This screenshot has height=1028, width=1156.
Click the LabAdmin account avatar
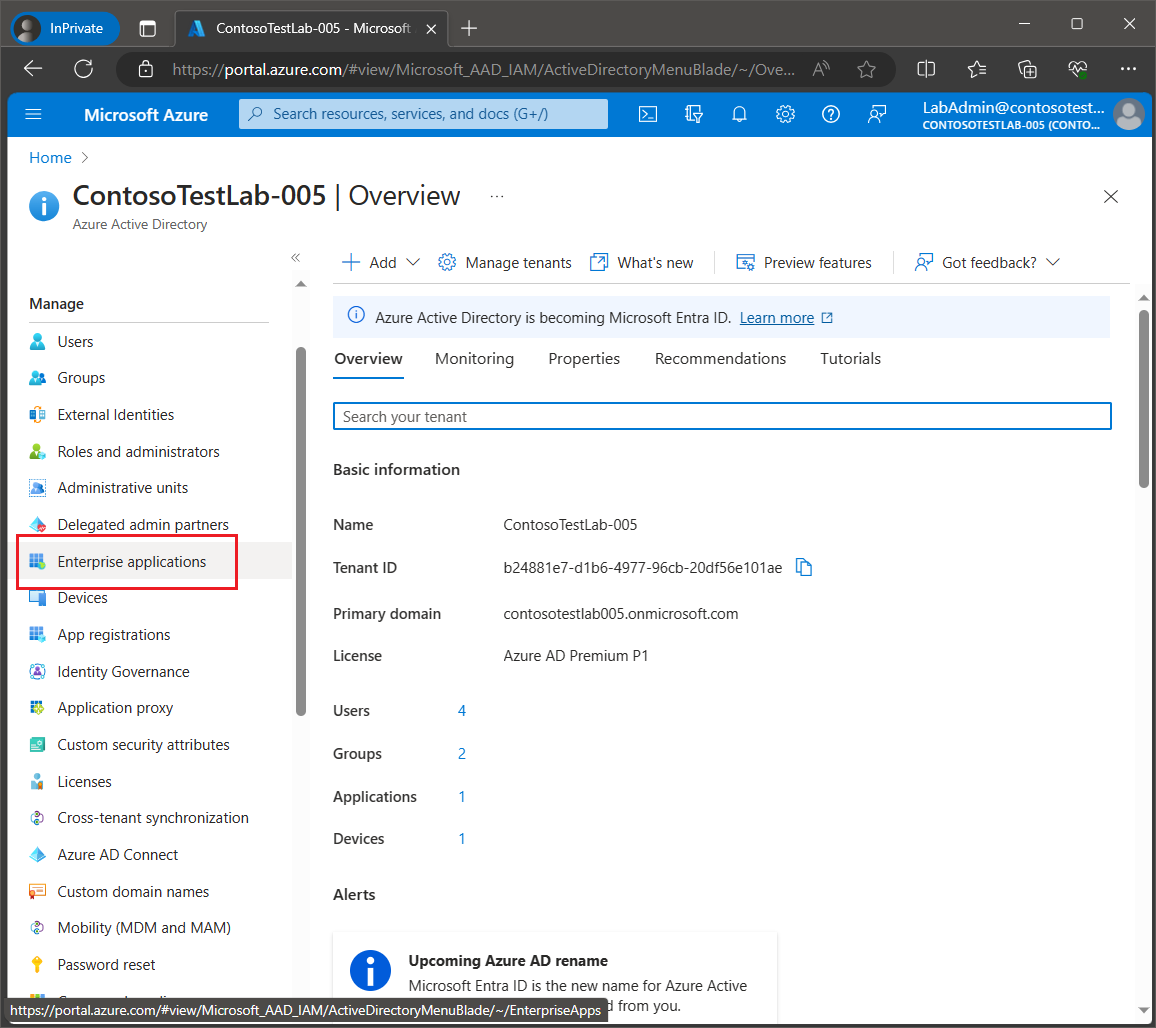point(1128,114)
